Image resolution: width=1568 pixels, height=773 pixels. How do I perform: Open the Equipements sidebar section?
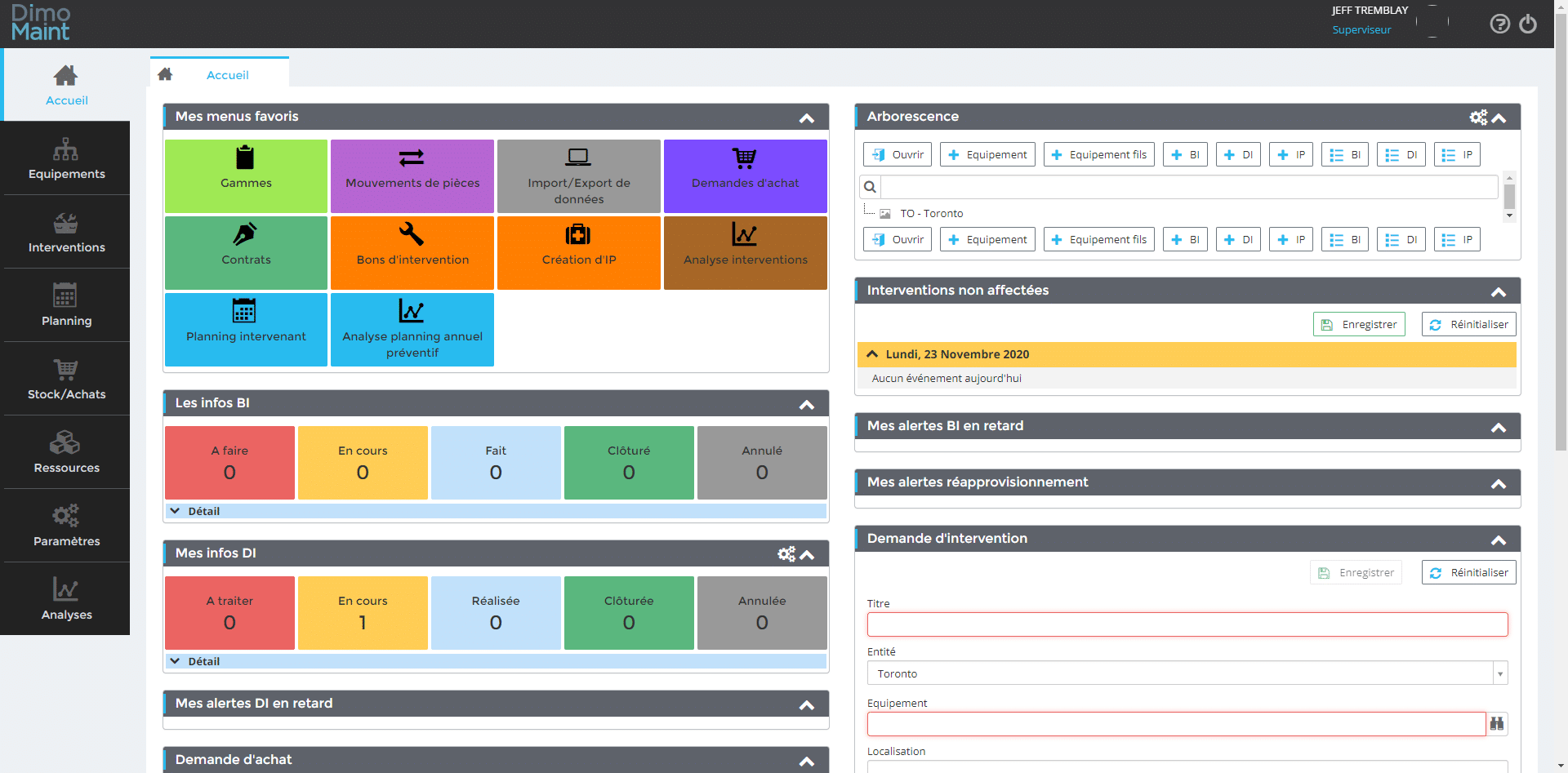point(66,158)
